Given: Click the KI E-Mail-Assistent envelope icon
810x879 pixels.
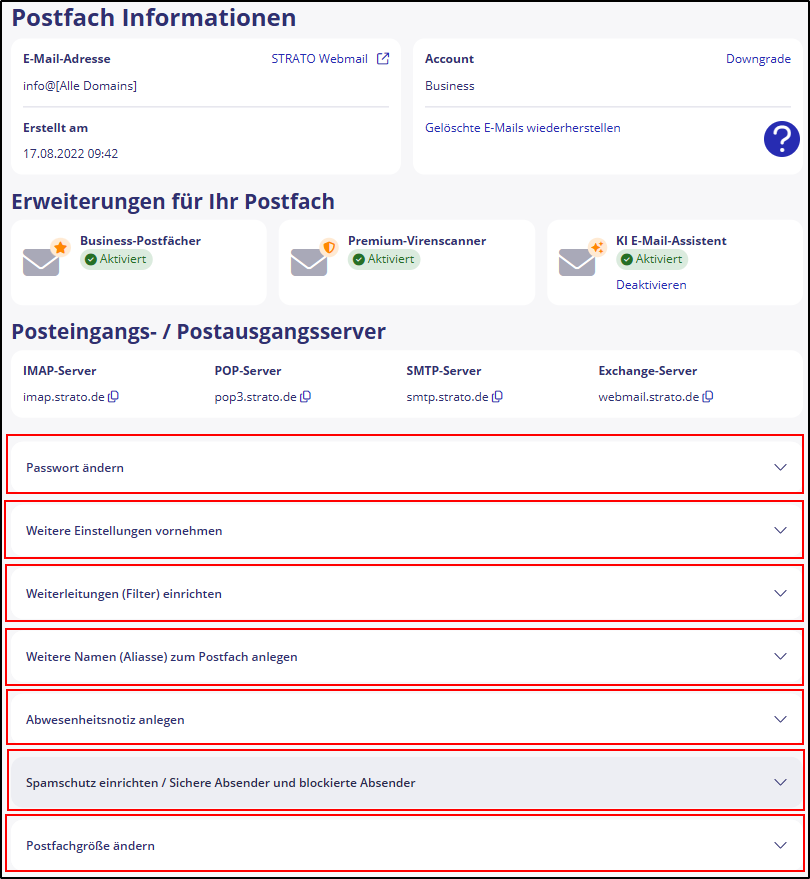Looking at the screenshot, I should 580,259.
